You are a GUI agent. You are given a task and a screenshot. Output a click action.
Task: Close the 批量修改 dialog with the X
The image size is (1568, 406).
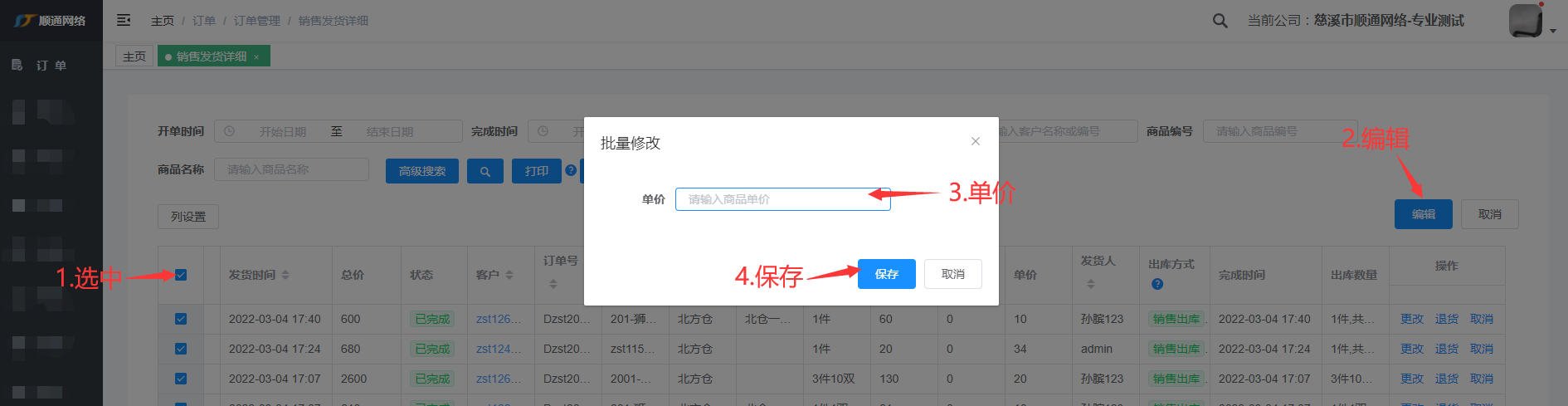coord(976,141)
